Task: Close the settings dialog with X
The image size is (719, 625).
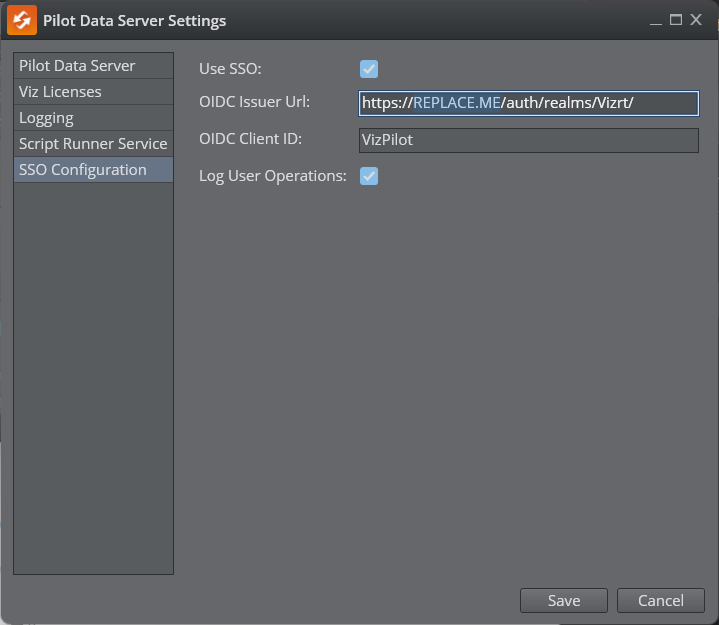Action: tap(696, 20)
